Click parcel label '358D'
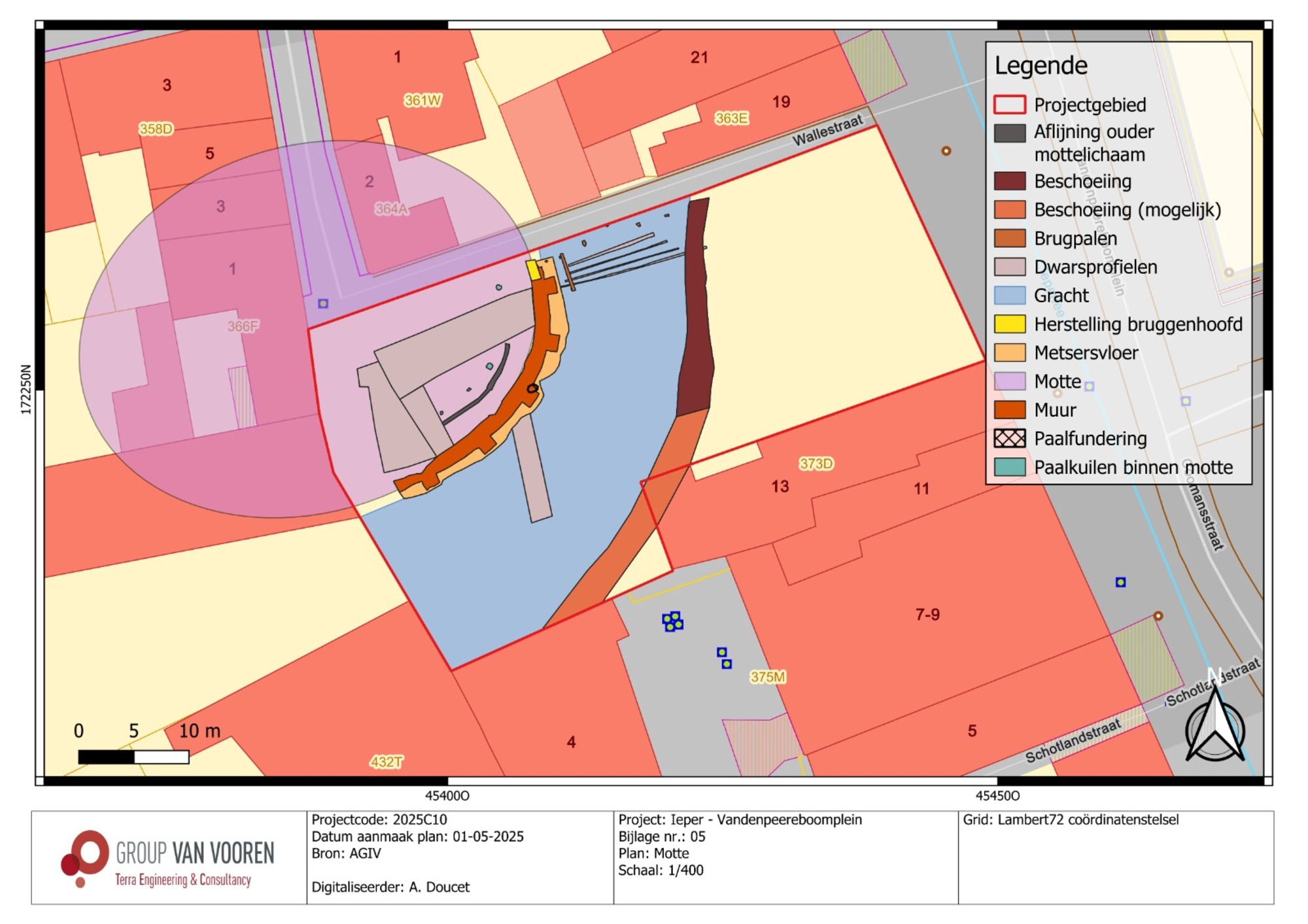Screen dimensions: 1308x924 click(156, 129)
